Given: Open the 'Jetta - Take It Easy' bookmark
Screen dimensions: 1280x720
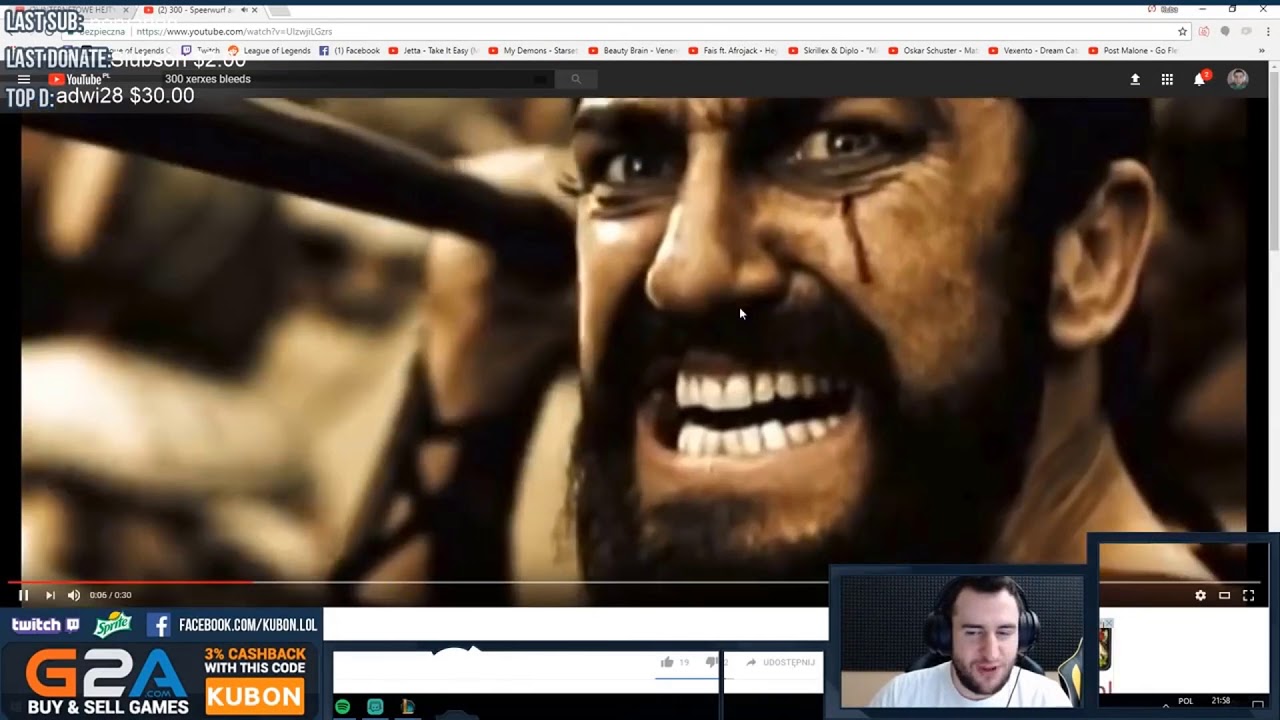Looking at the screenshot, I should click(433, 50).
